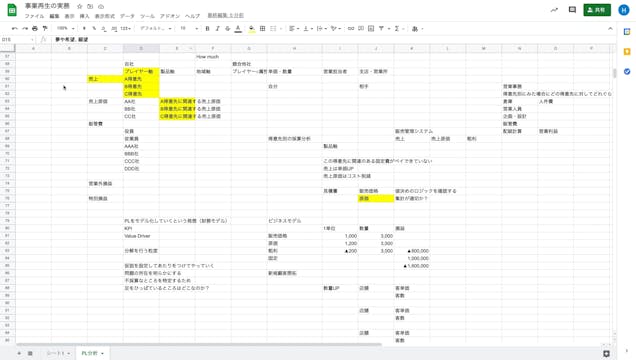Open the fill color picker
This screenshot has width=636, height=360.
[252, 28]
